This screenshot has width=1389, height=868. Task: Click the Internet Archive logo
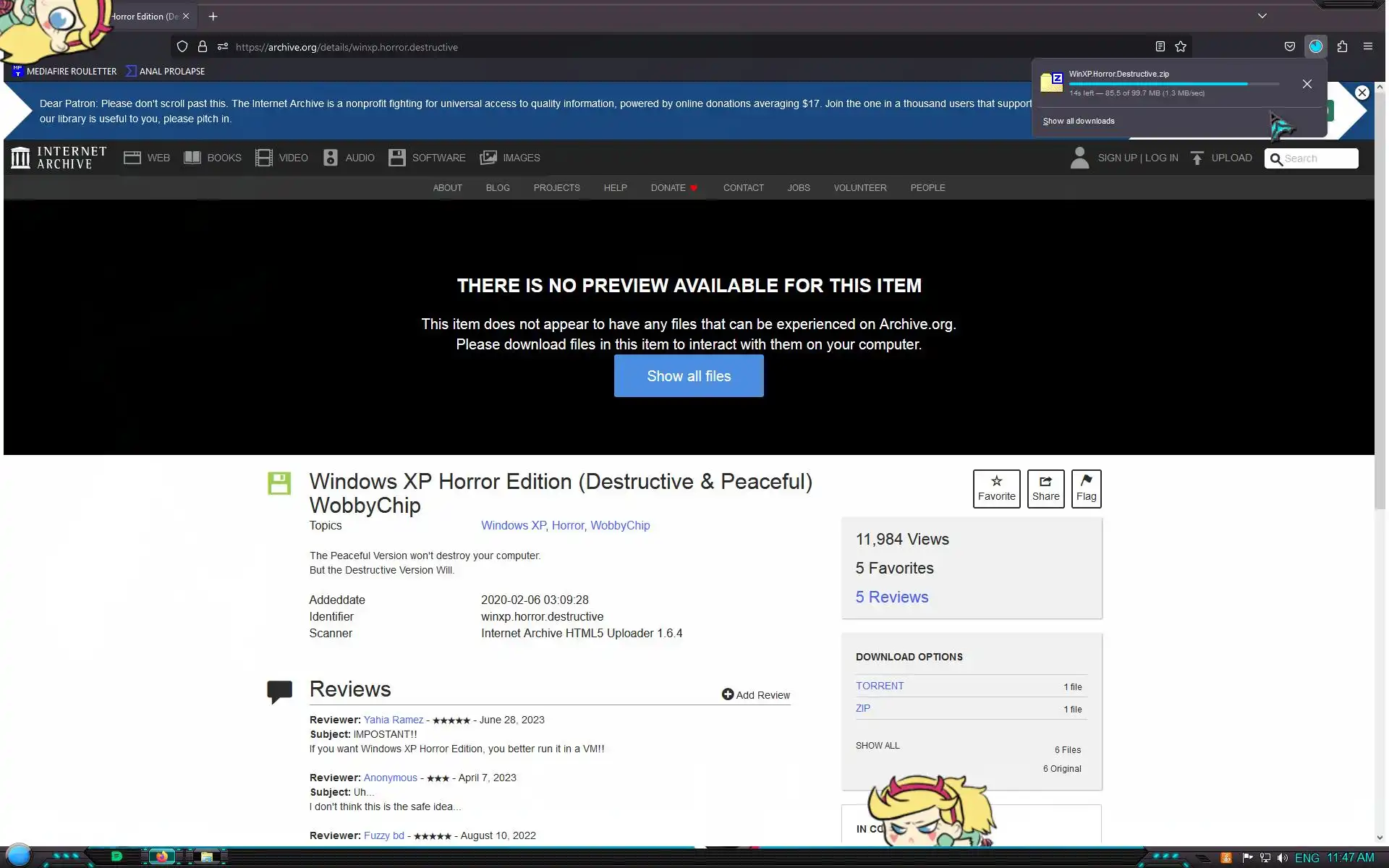point(59,158)
